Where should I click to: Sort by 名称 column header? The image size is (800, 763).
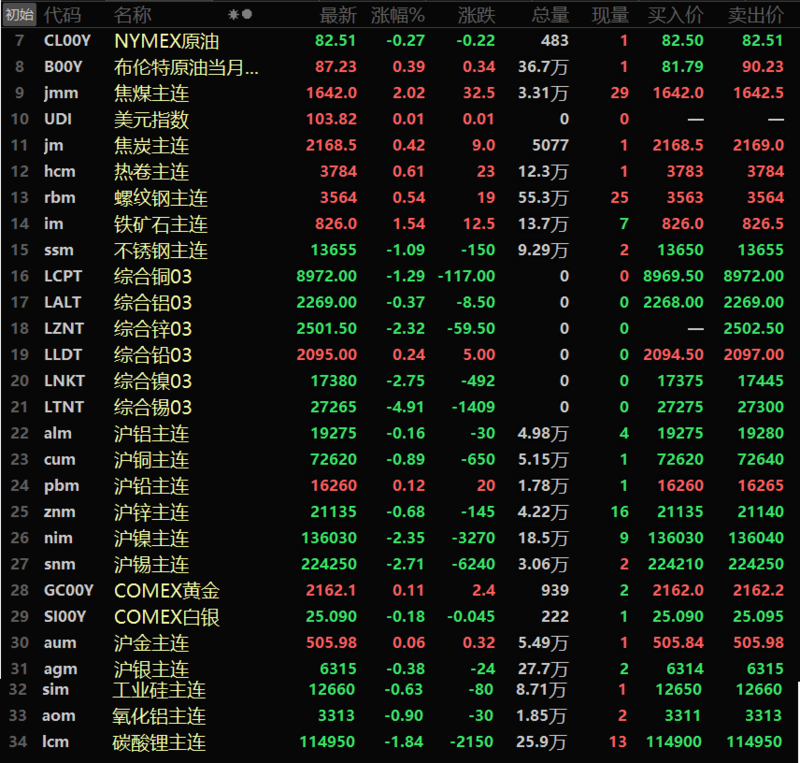pyautogui.click(x=133, y=15)
